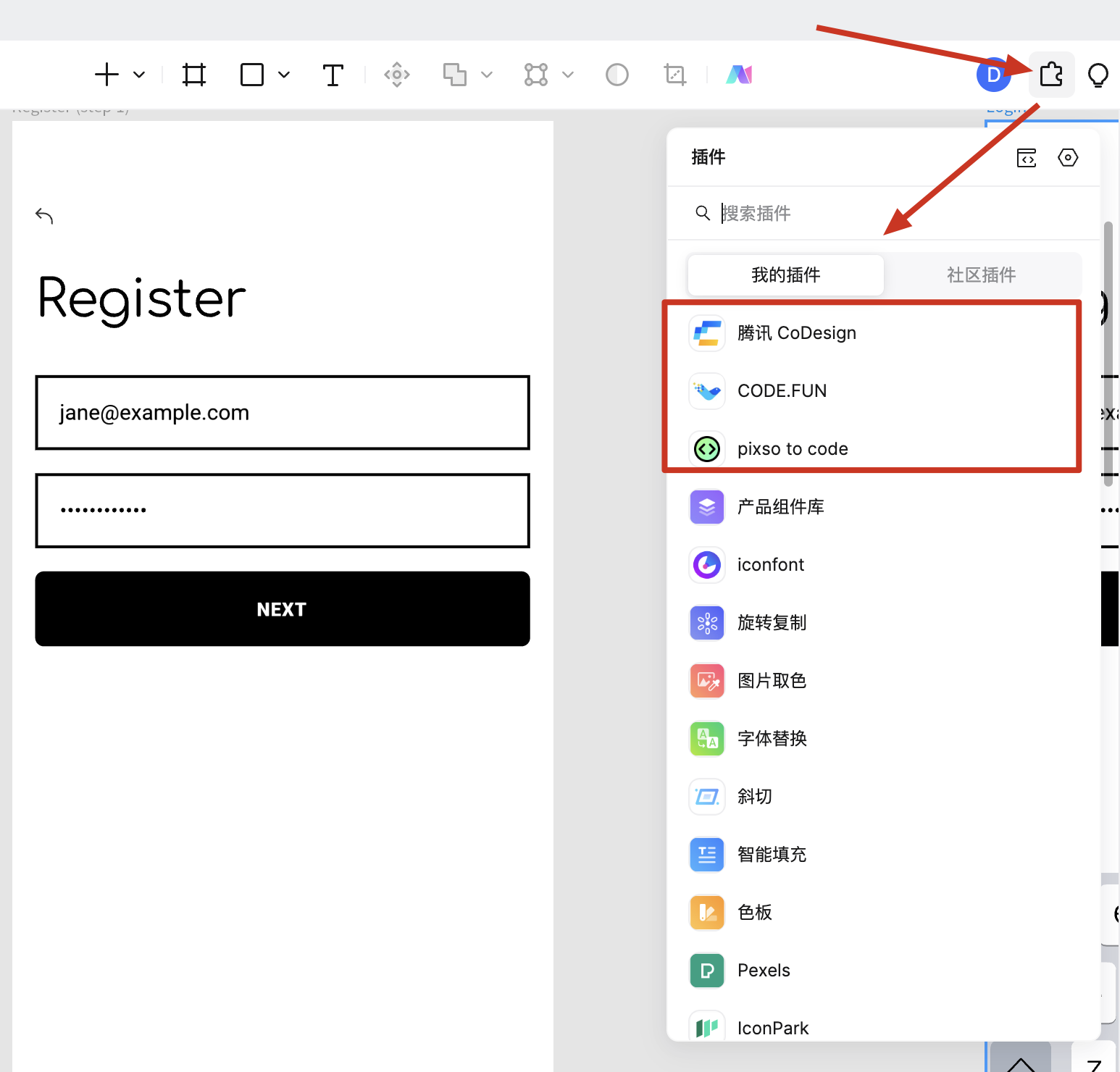
Task: Click the edit vector nodes icon
Action: (x=536, y=75)
